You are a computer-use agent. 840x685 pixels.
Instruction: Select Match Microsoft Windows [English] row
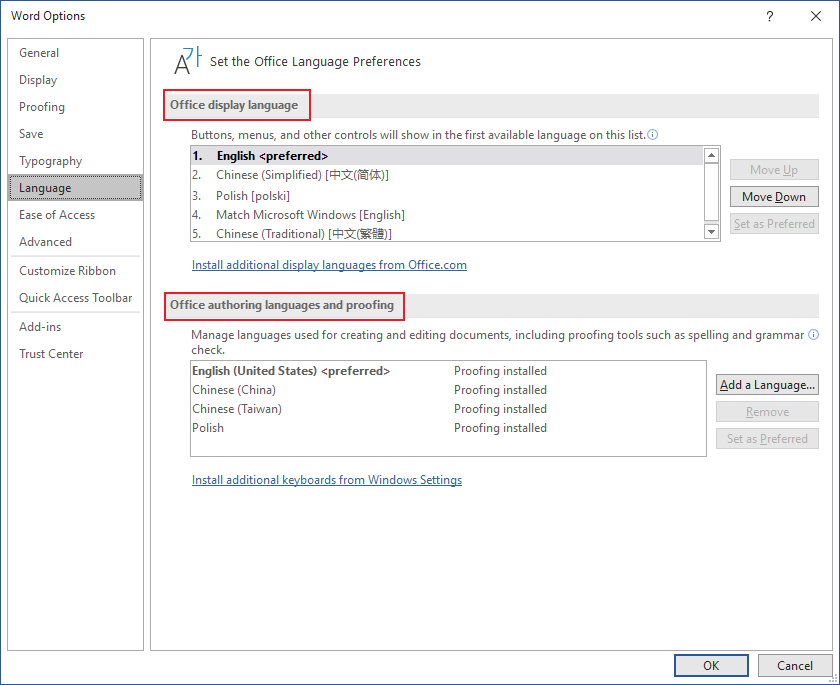click(x=447, y=215)
